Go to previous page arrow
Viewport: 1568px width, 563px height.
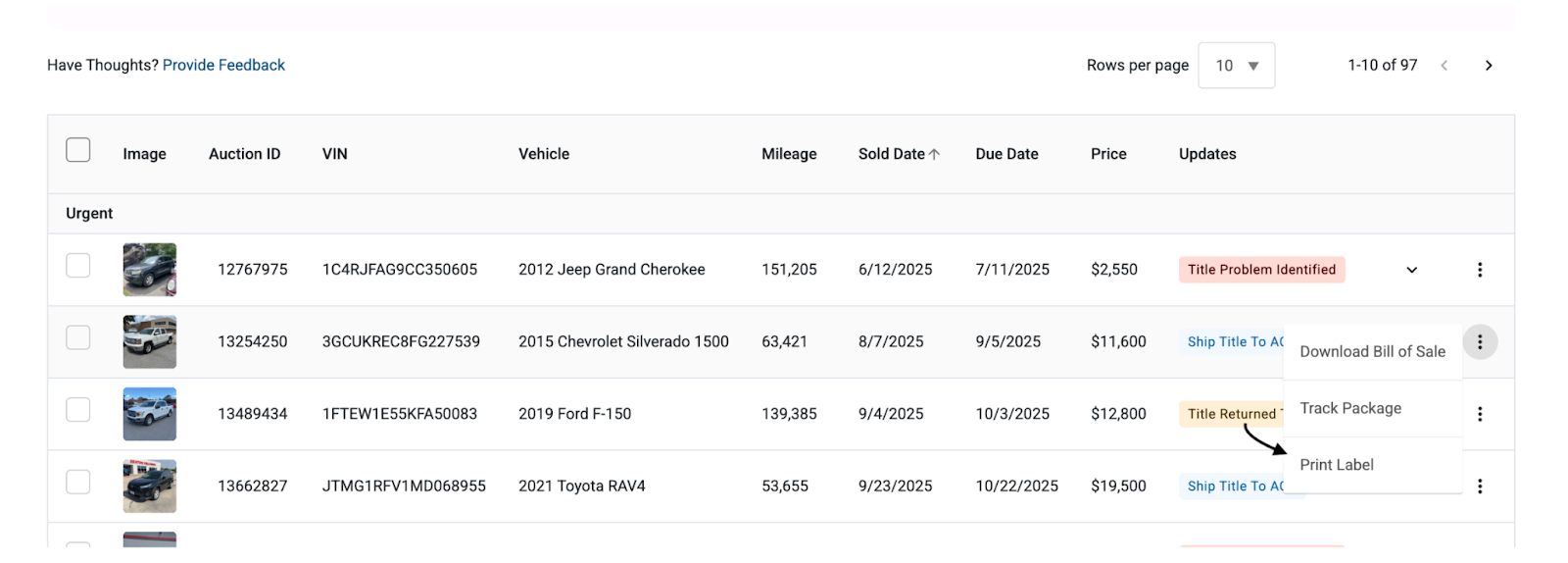pyautogui.click(x=1445, y=66)
